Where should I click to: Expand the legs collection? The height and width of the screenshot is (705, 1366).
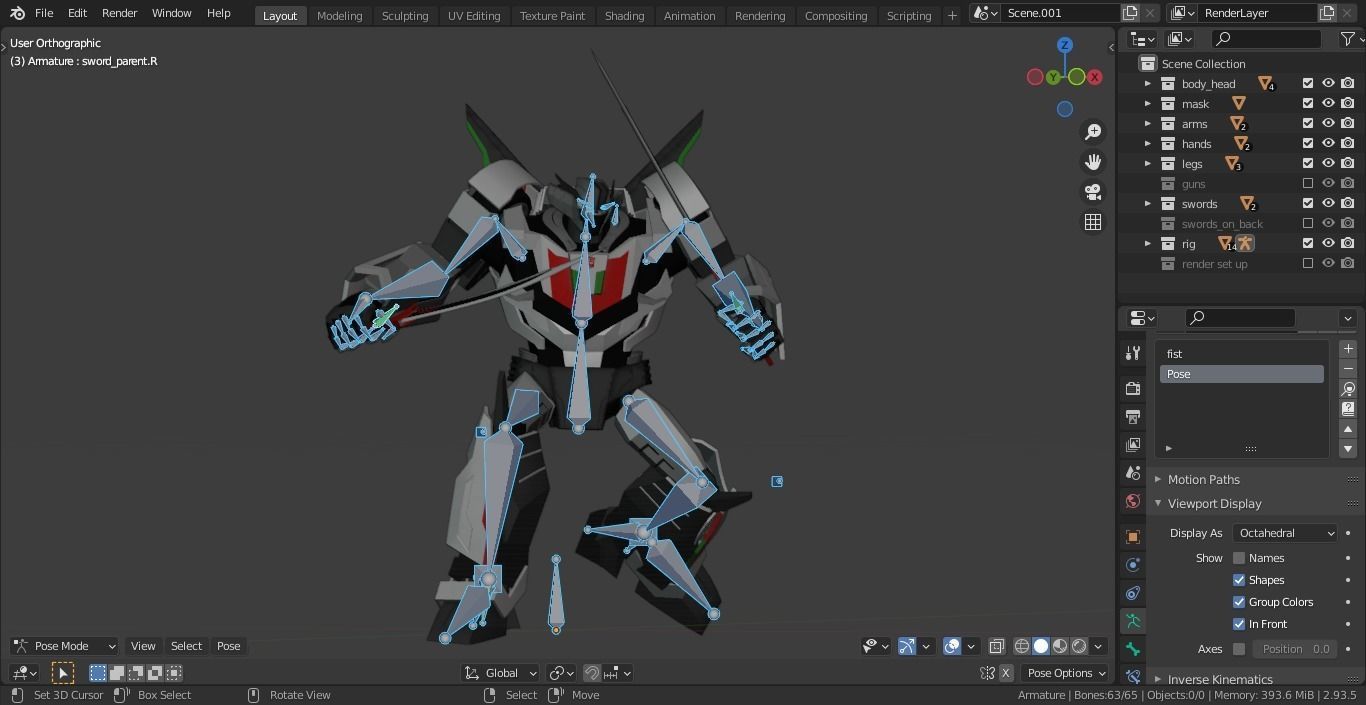(x=1148, y=163)
